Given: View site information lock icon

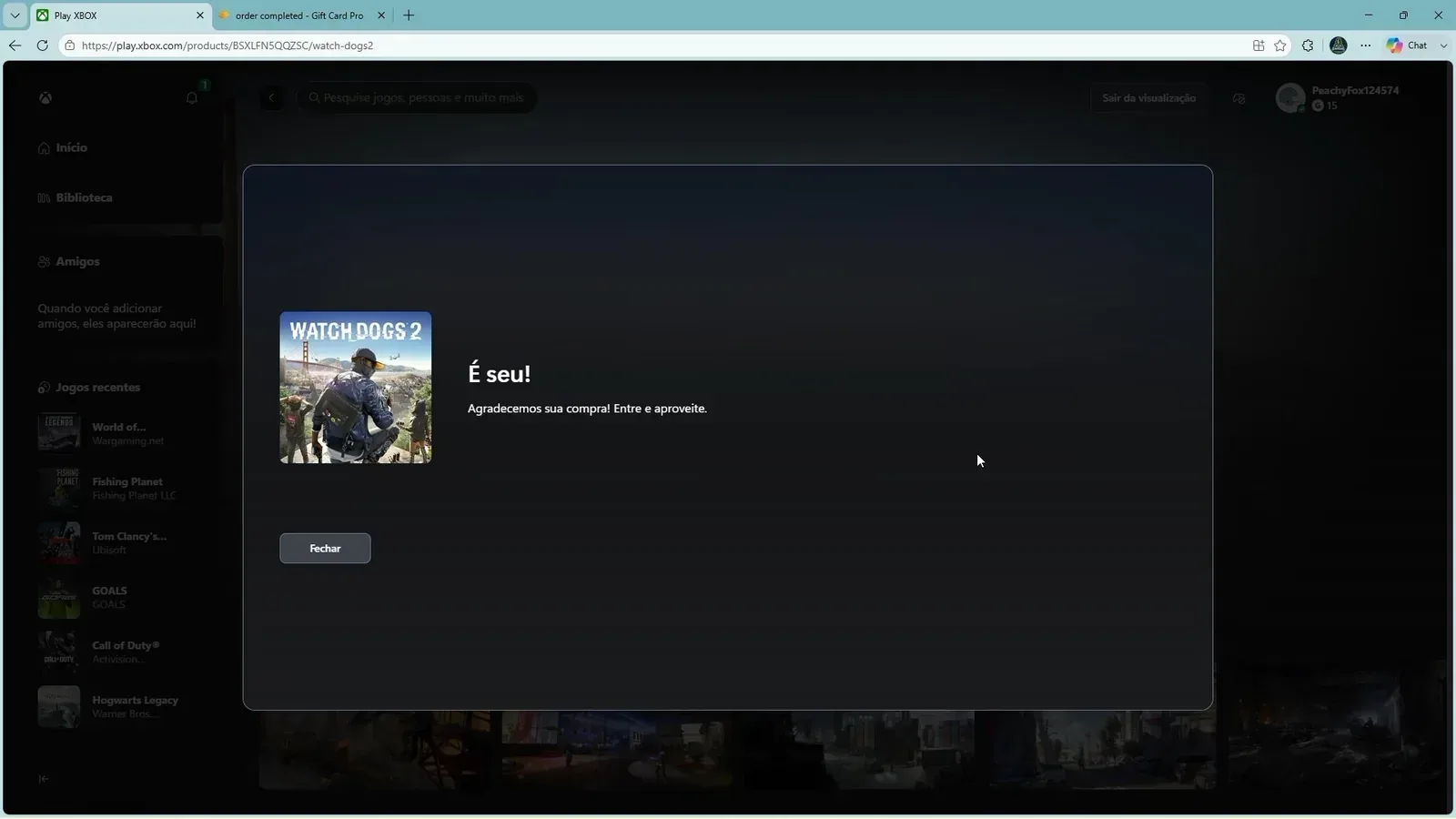Looking at the screenshot, I should pos(69,45).
